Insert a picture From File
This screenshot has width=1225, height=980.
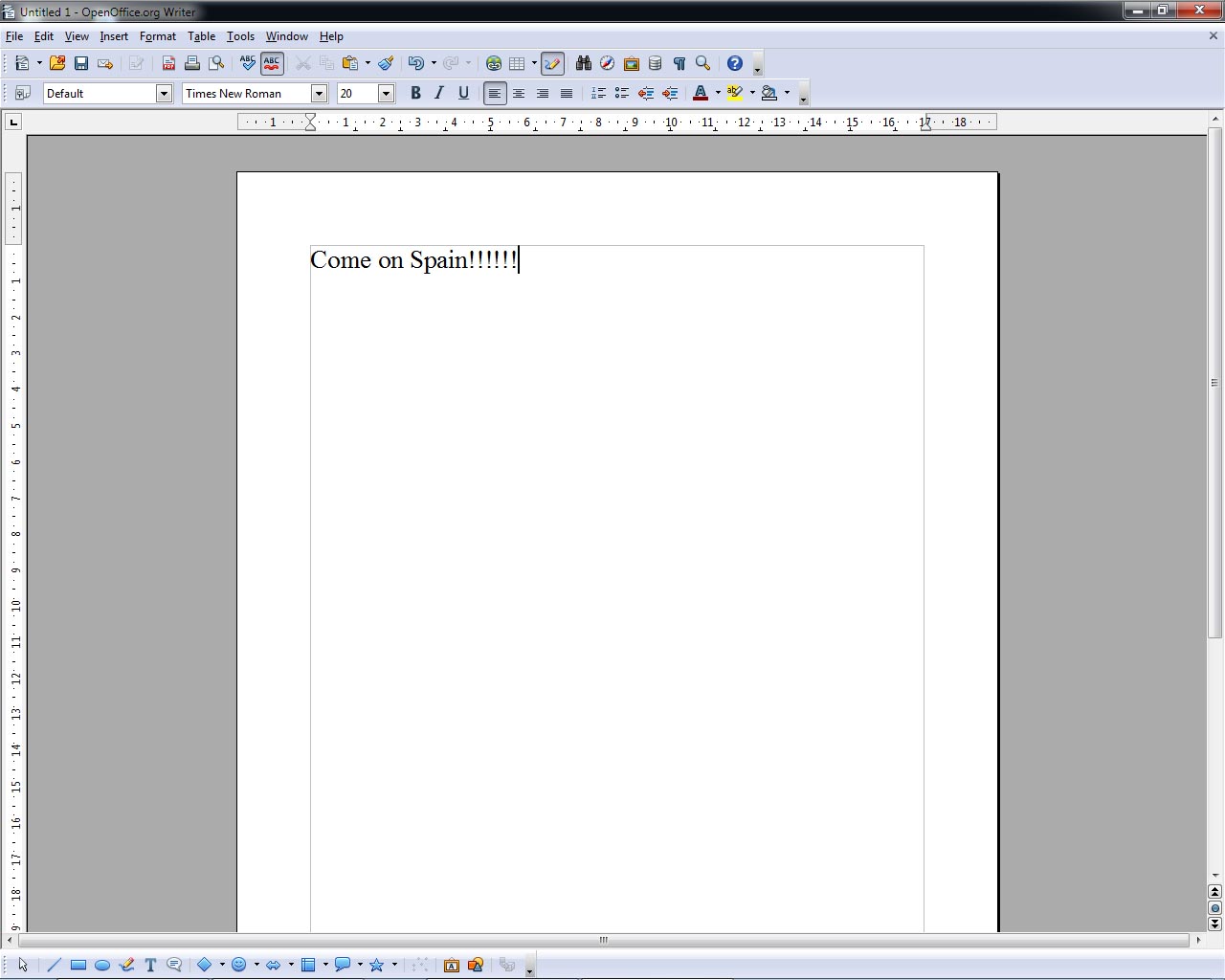pos(476,965)
